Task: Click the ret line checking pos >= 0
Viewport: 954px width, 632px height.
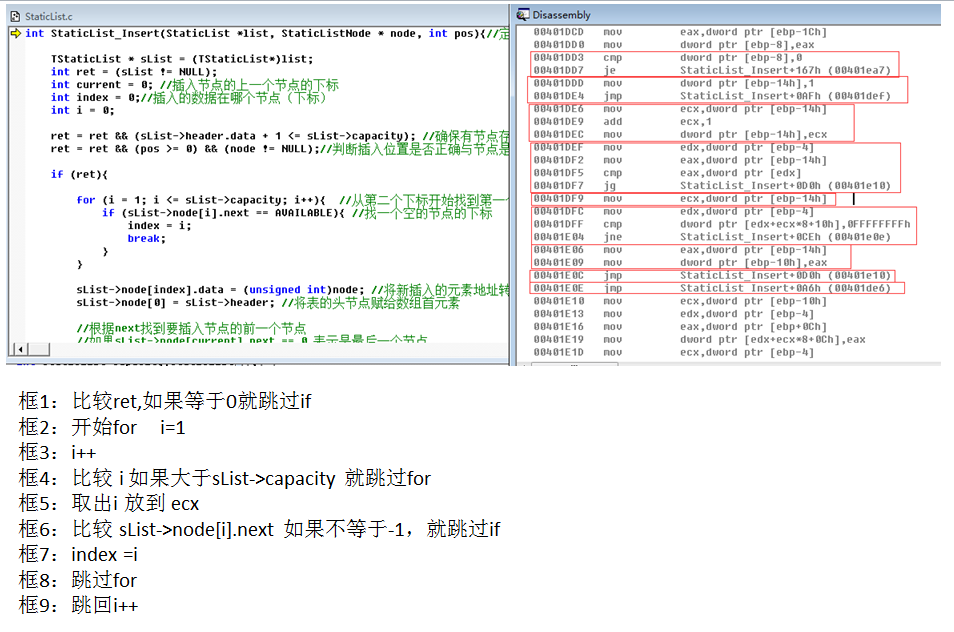Action: pyautogui.click(x=280, y=148)
